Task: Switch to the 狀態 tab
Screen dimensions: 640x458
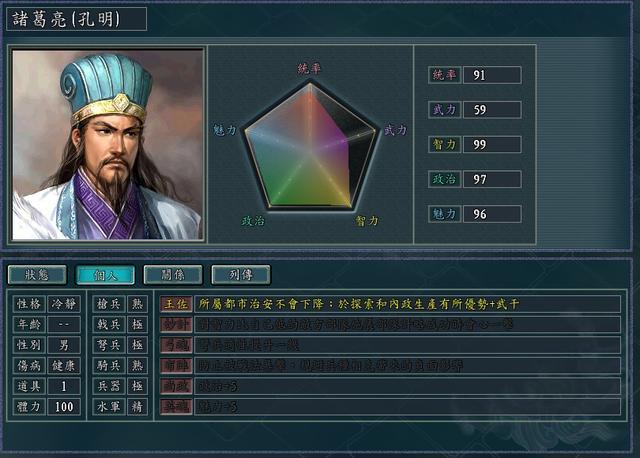Action: point(37,275)
